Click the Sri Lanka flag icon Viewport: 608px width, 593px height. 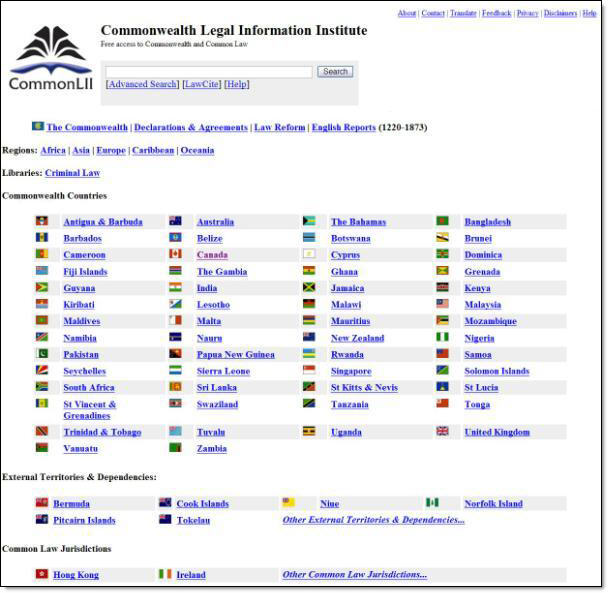click(x=175, y=387)
